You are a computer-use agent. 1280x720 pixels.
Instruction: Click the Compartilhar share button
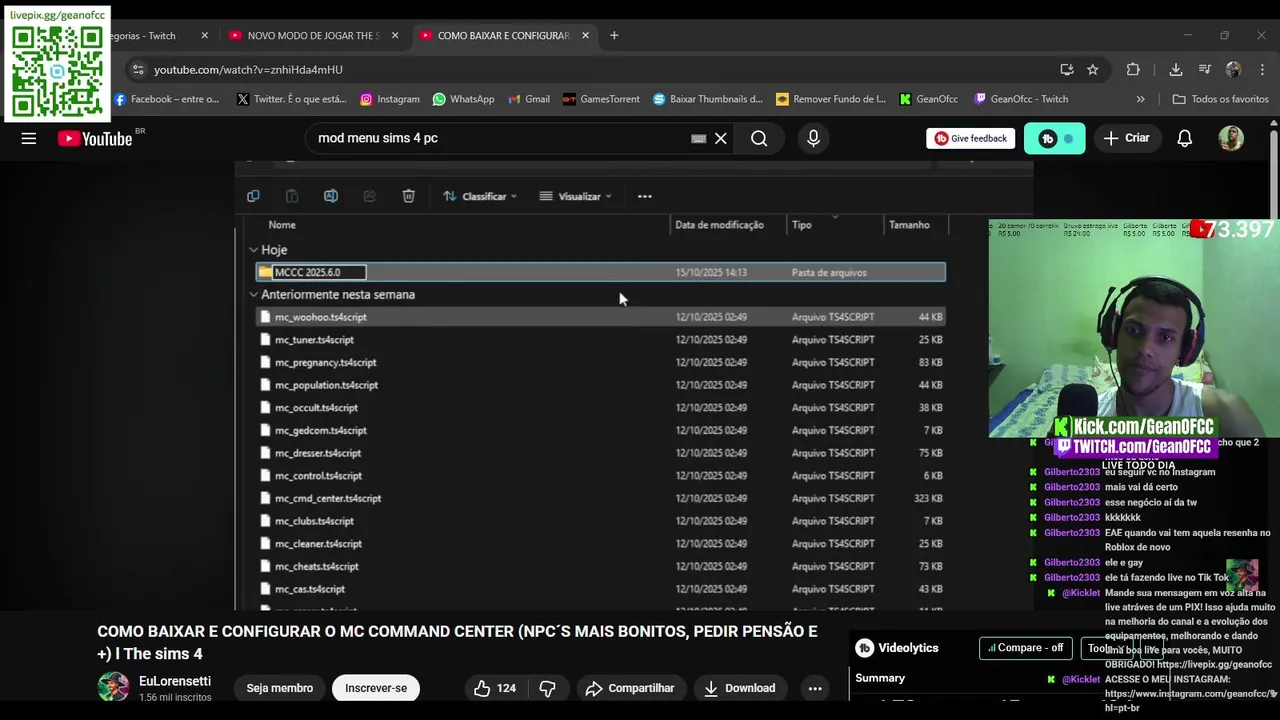(630, 688)
